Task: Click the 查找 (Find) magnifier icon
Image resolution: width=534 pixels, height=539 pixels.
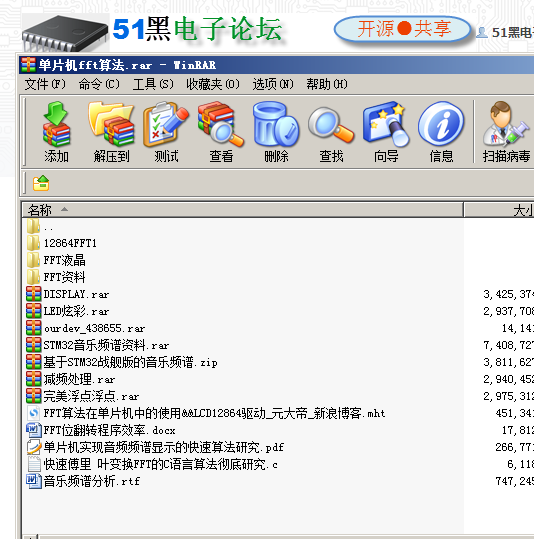Action: [331, 125]
